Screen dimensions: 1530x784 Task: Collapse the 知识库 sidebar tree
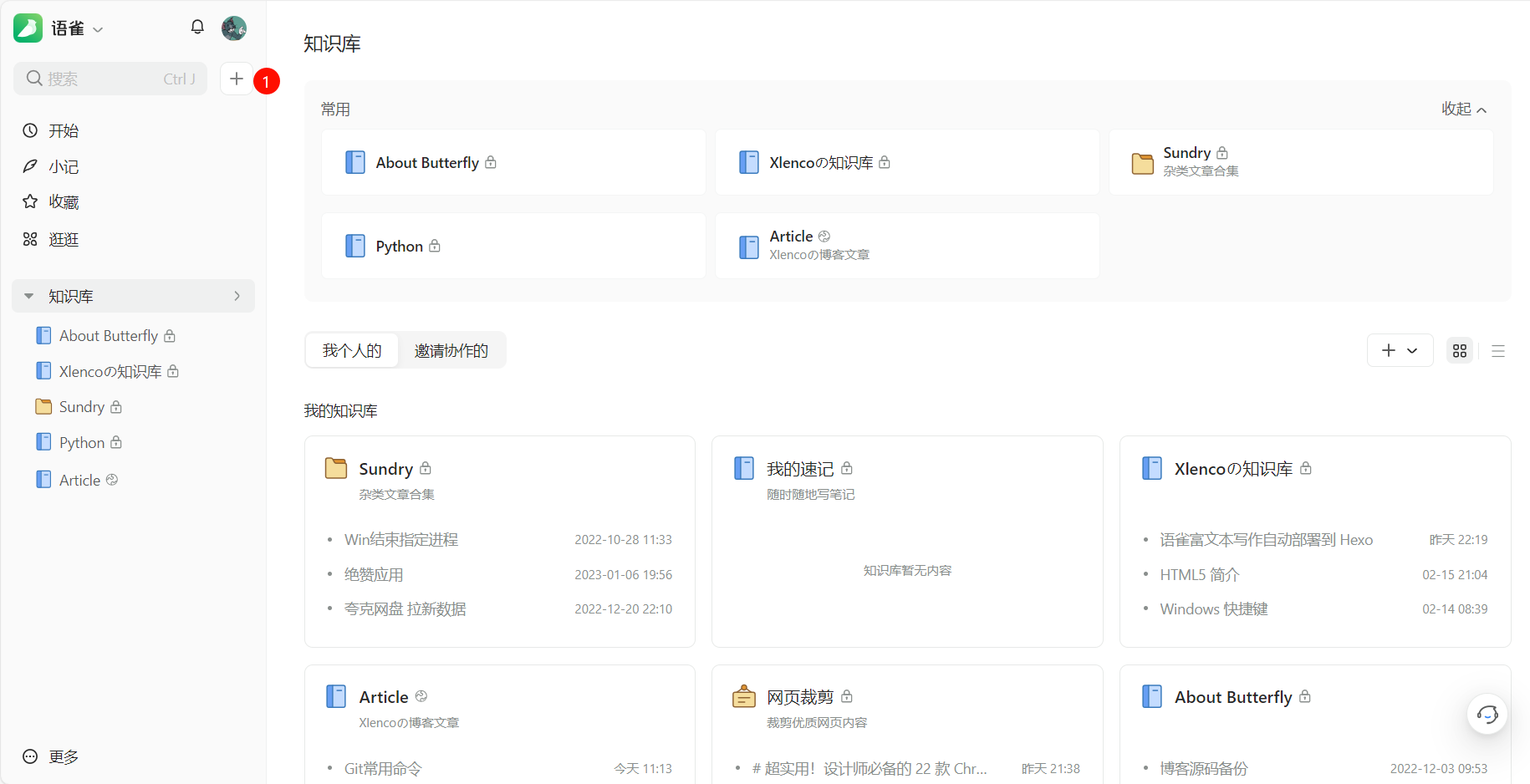tap(29, 297)
